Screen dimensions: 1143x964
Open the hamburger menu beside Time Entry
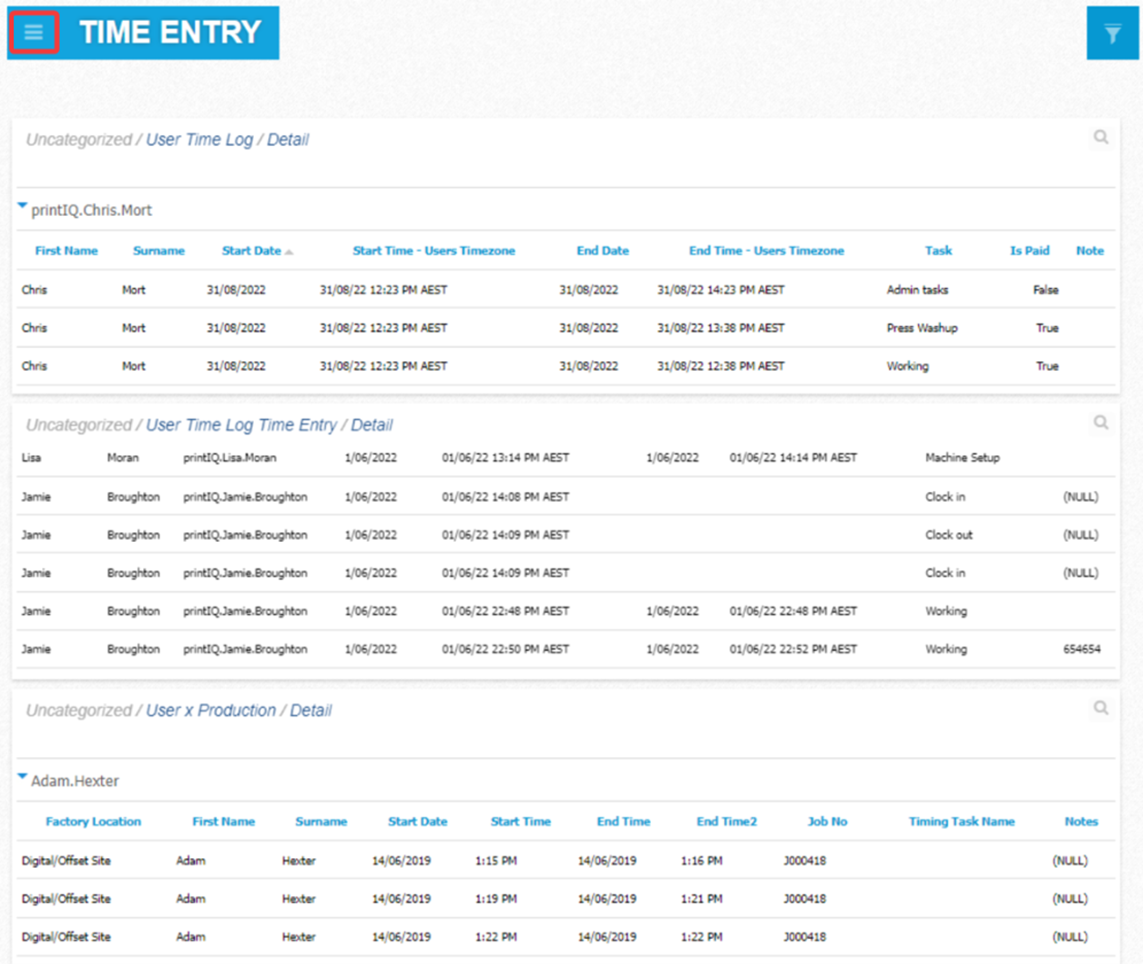34,33
